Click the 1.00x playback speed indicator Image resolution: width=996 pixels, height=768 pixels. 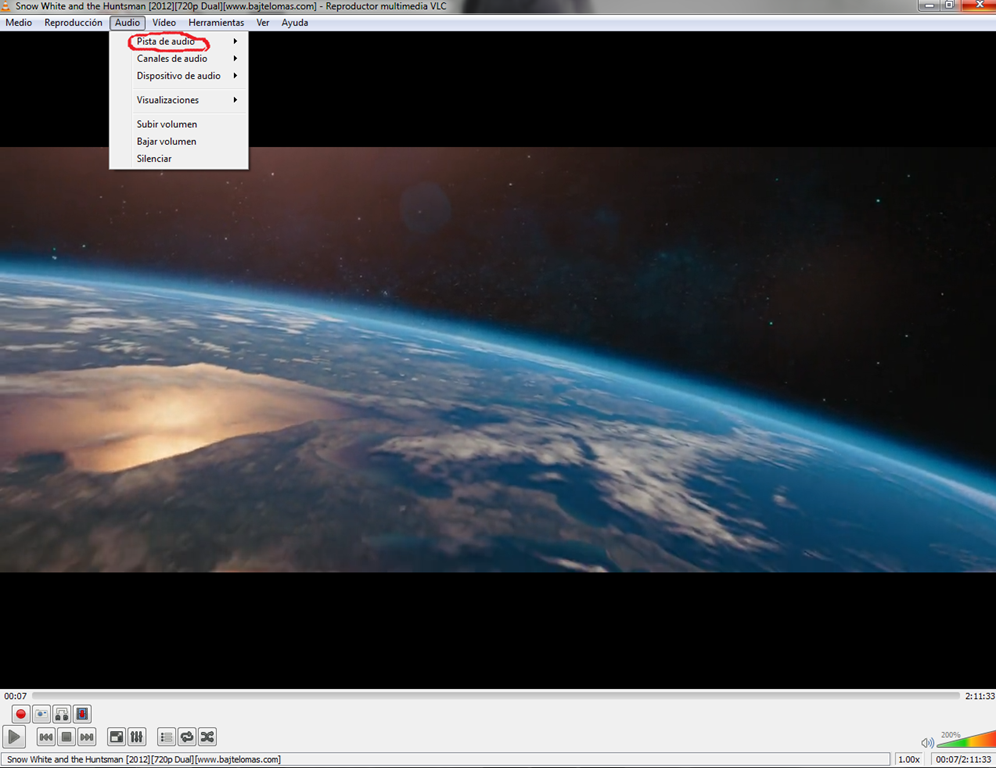coord(909,759)
